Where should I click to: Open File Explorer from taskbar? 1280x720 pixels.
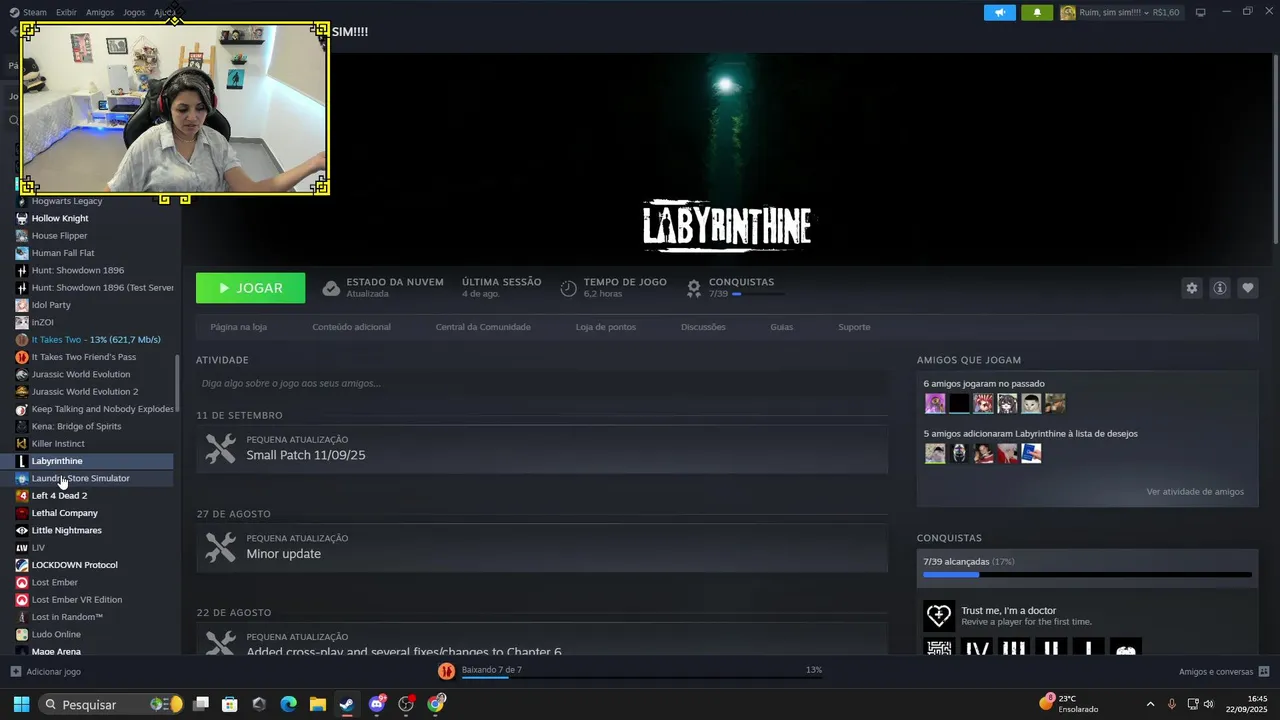[317, 704]
